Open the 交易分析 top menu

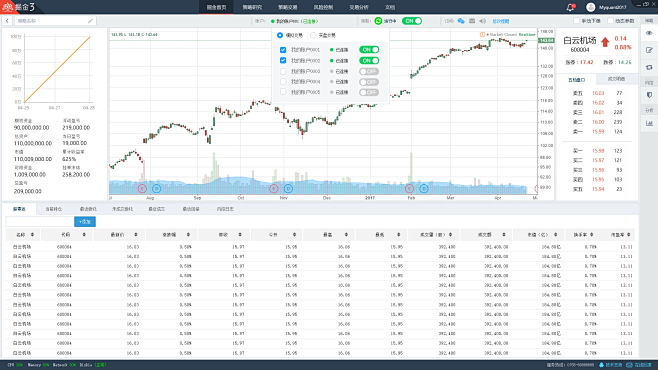[359, 7]
